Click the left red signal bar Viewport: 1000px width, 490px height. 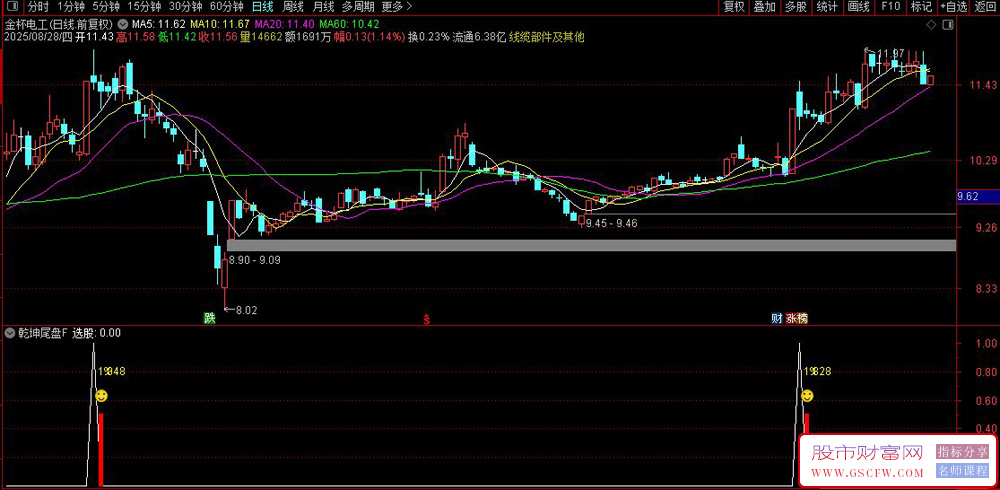[x=101, y=450]
